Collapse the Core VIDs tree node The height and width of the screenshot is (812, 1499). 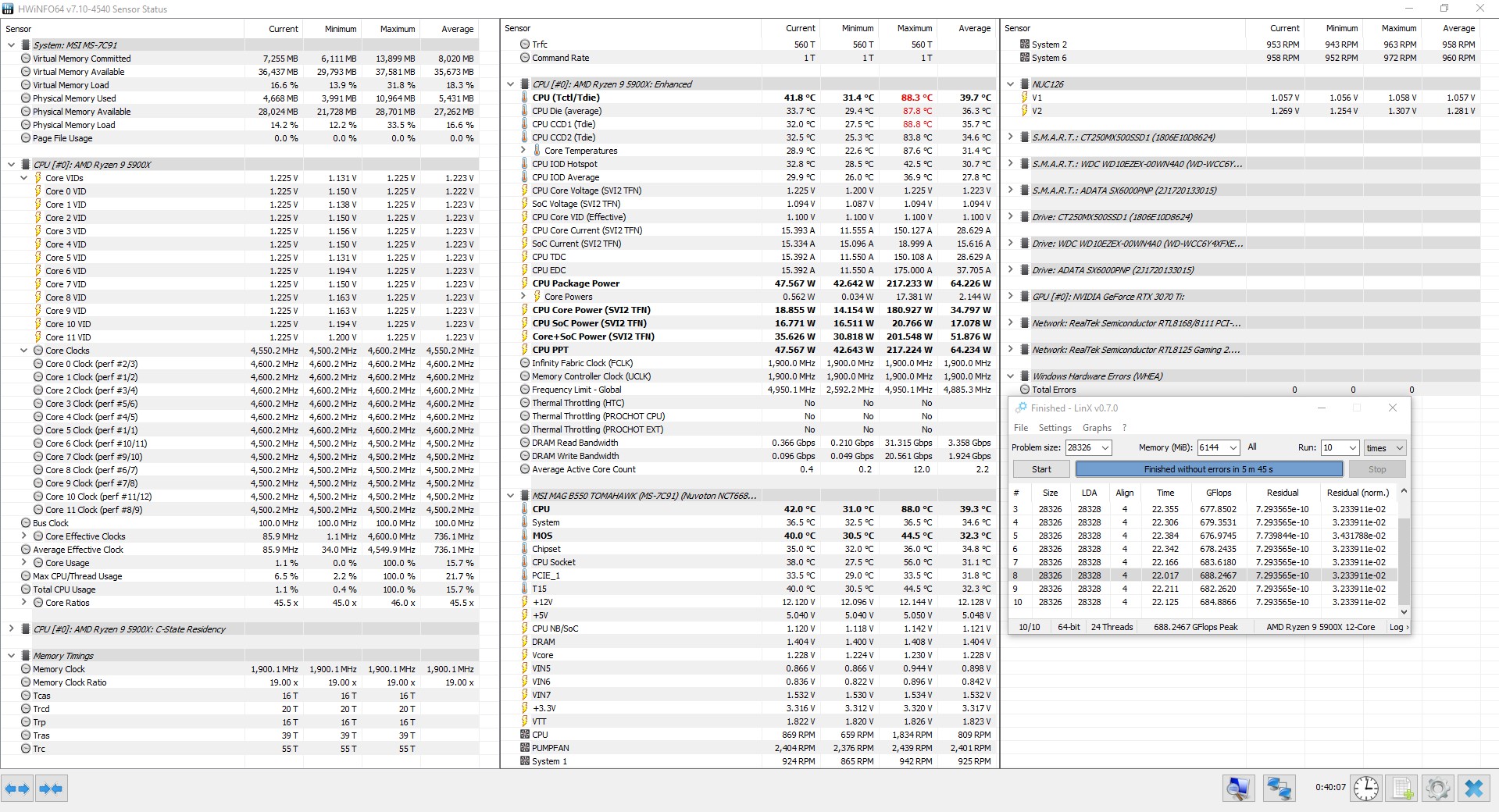[x=23, y=178]
